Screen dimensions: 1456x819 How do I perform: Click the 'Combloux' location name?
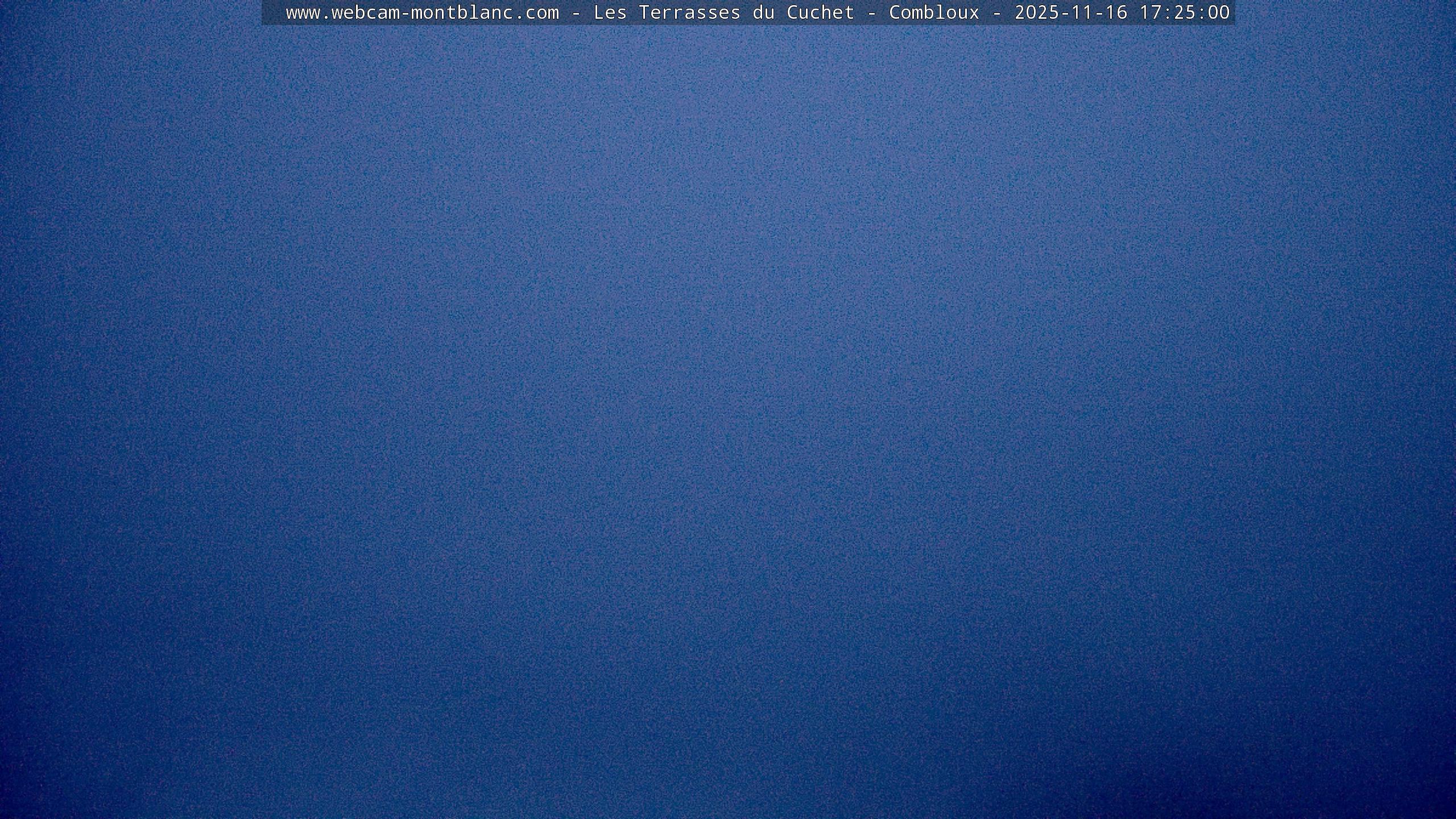pos(934,13)
